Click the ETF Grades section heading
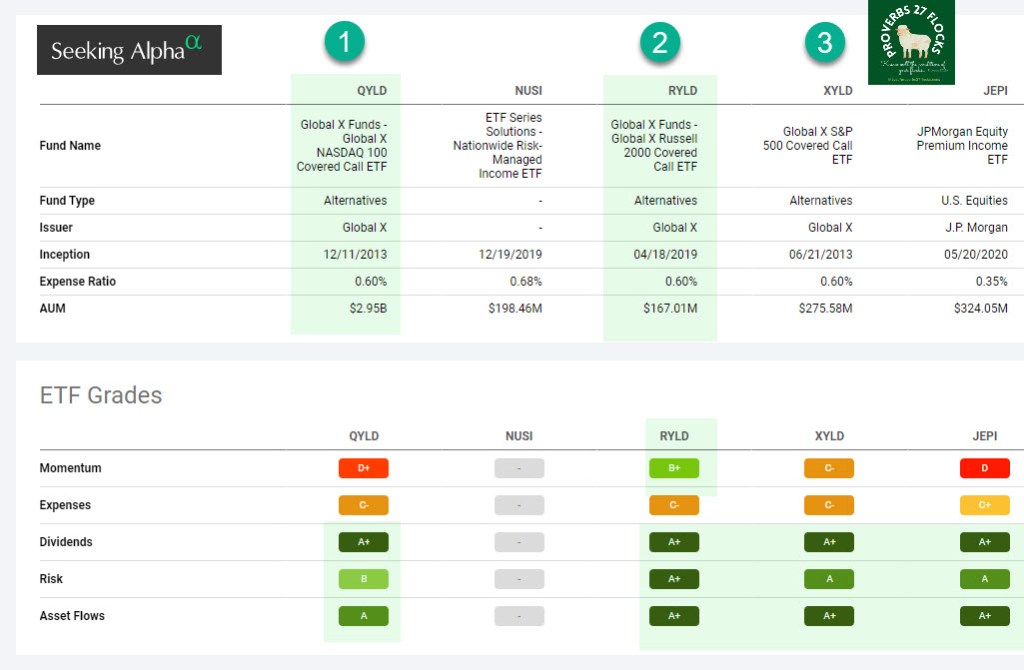The image size is (1024, 670). tap(101, 395)
